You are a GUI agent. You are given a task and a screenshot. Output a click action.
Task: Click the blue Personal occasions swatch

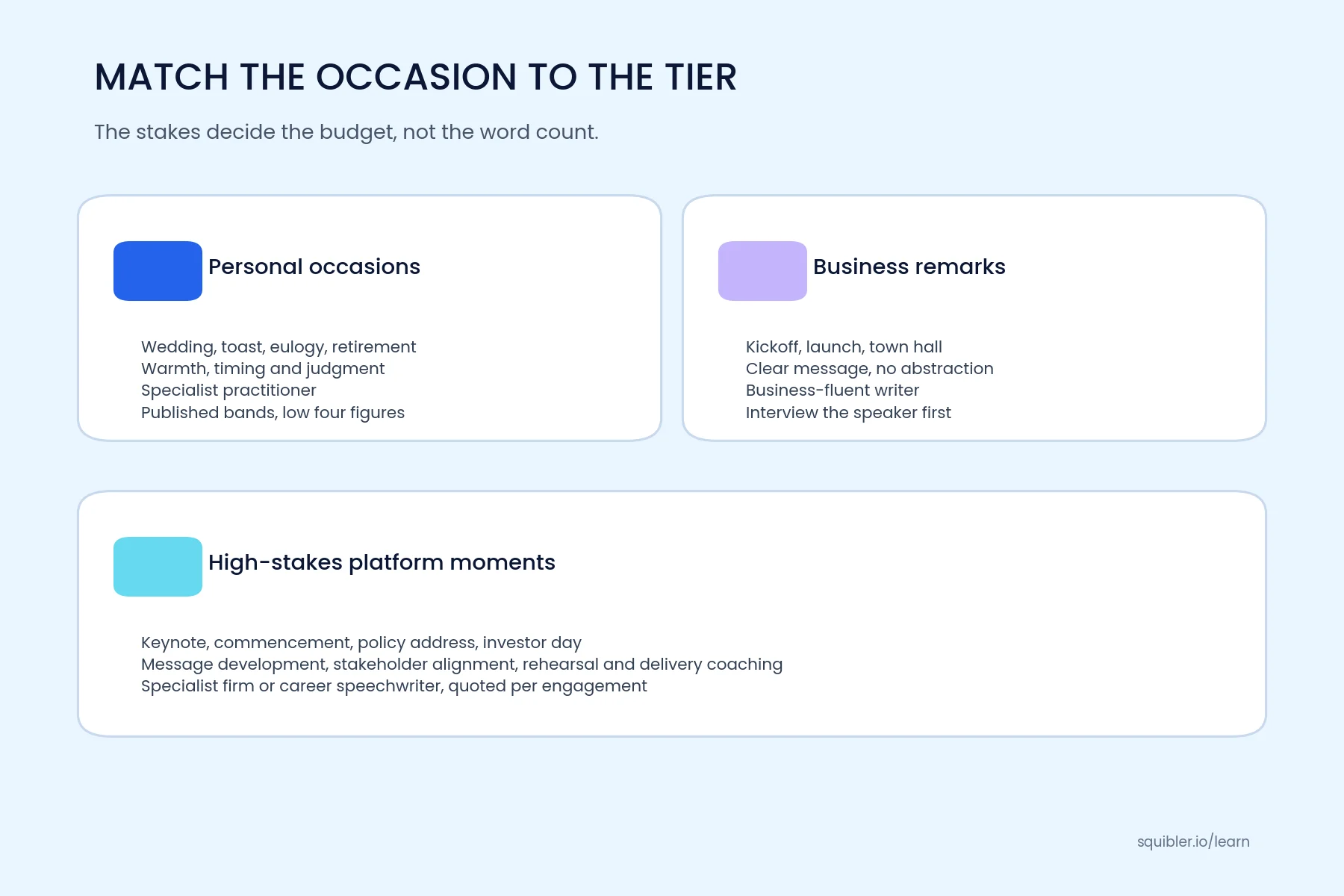pyautogui.click(x=158, y=271)
